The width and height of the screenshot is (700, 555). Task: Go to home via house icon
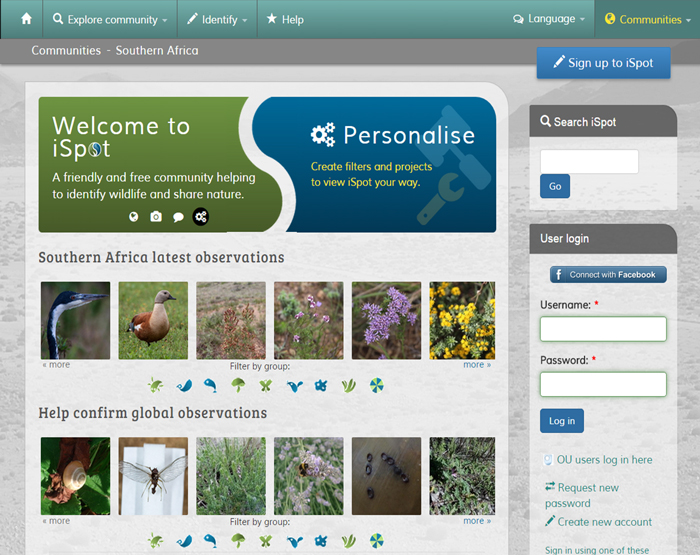point(26,19)
